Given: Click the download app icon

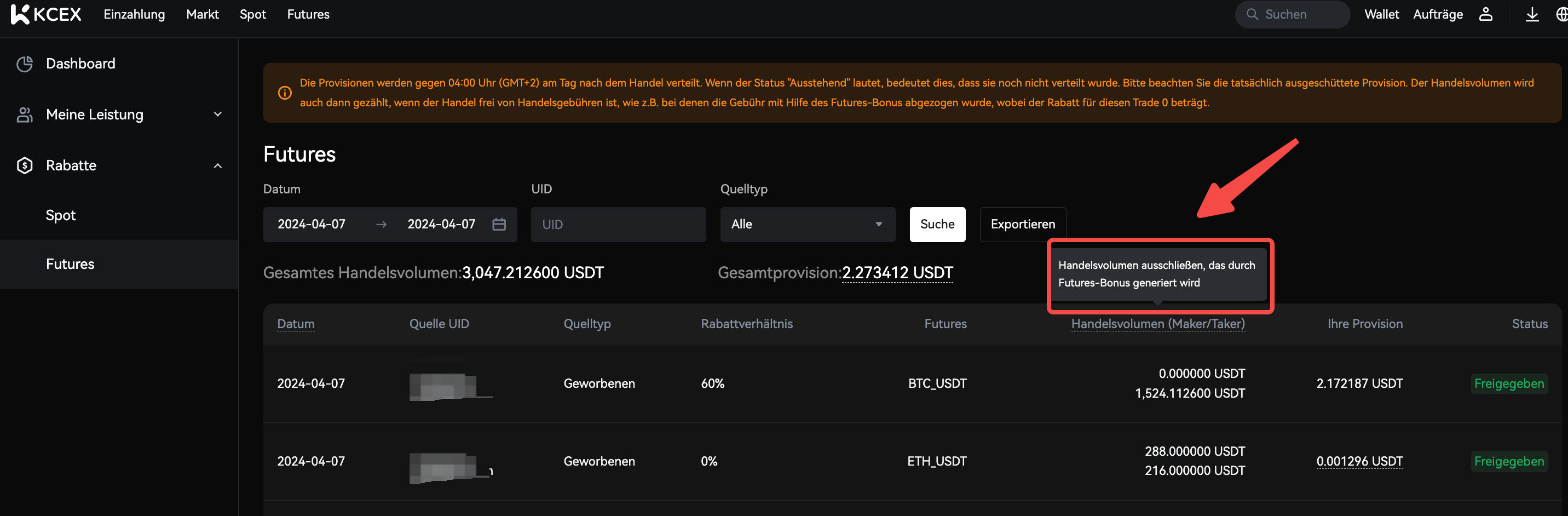Looking at the screenshot, I should pyautogui.click(x=1531, y=14).
